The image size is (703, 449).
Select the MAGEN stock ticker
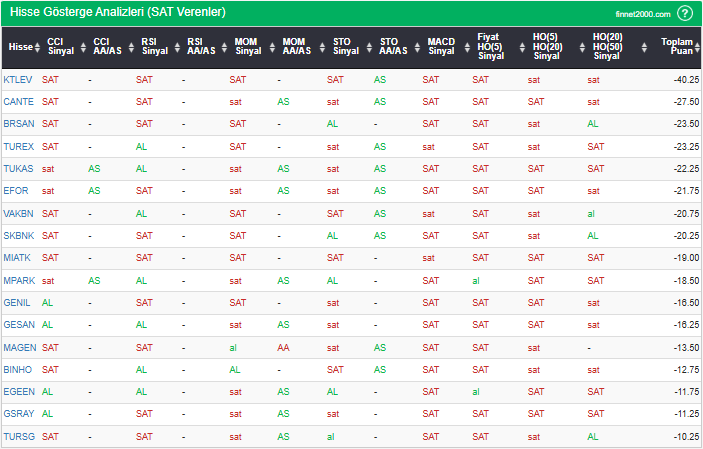[x=19, y=347]
